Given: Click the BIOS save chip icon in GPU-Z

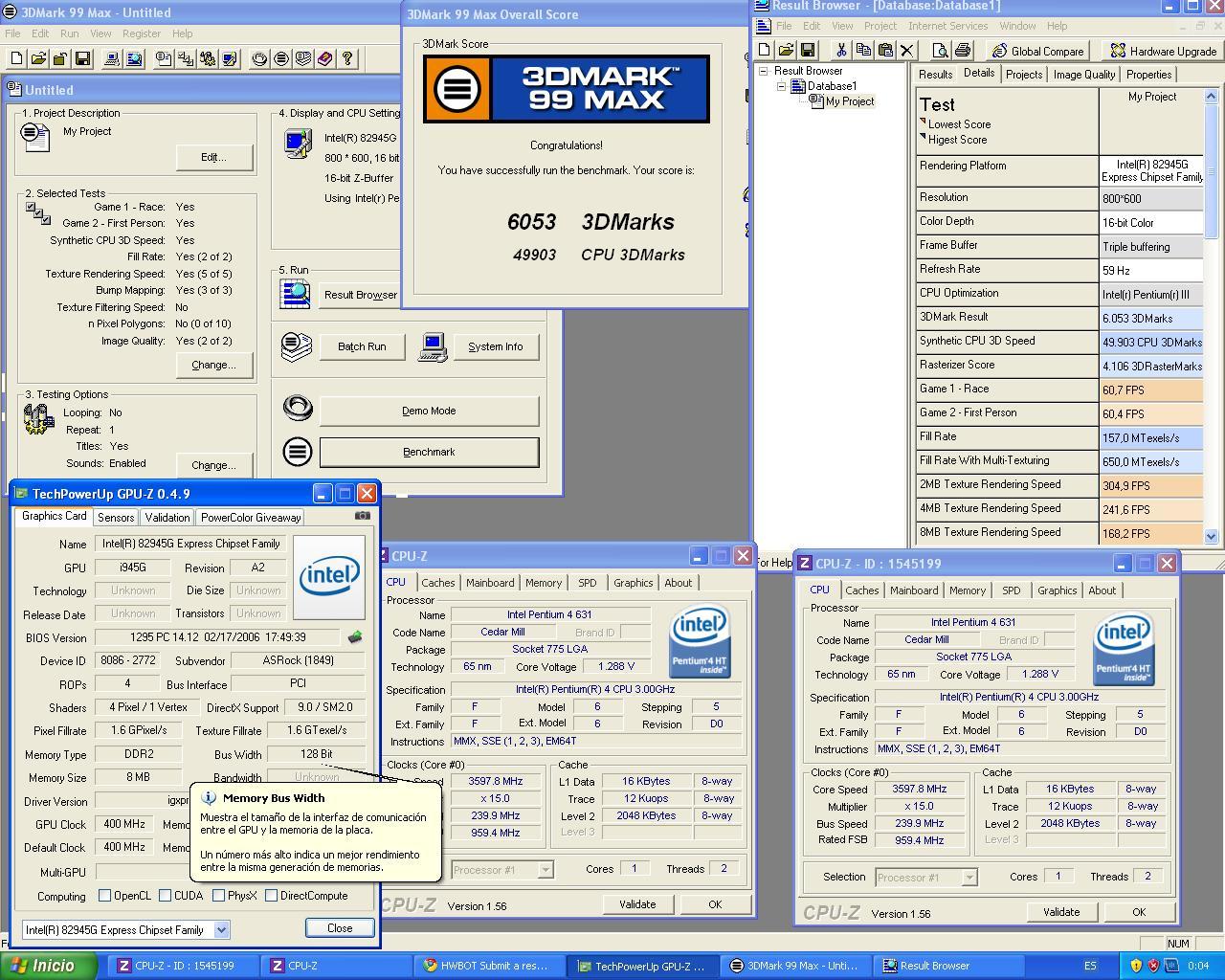Looking at the screenshot, I should (x=354, y=637).
